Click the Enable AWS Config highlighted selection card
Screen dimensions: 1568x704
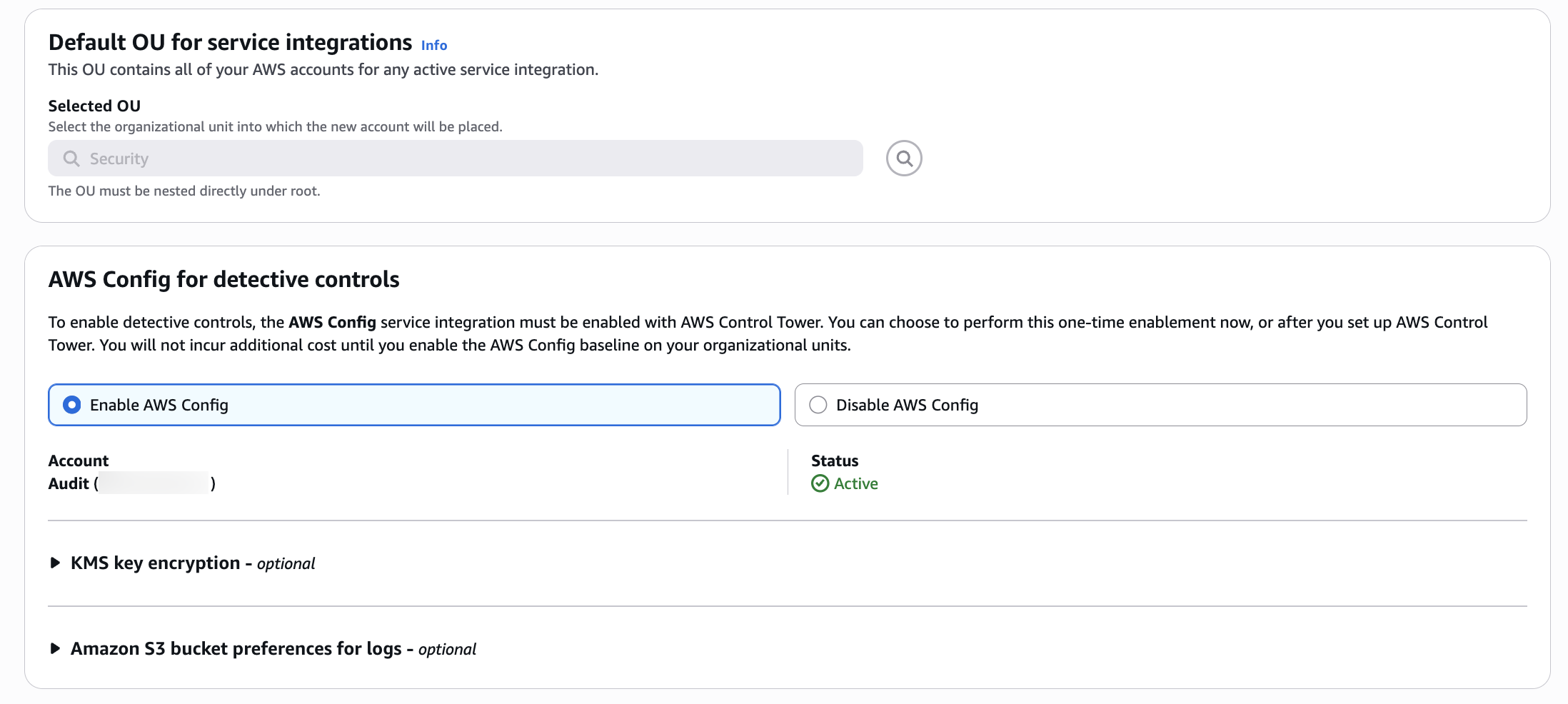click(x=413, y=404)
